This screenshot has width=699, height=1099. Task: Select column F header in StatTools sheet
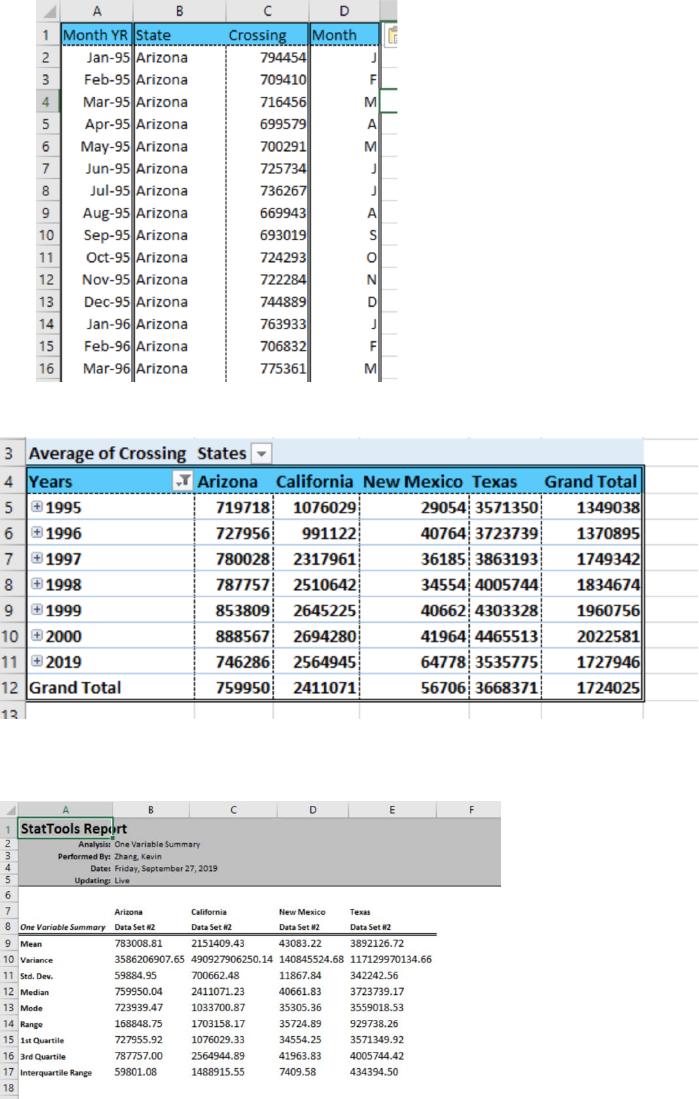click(x=471, y=810)
